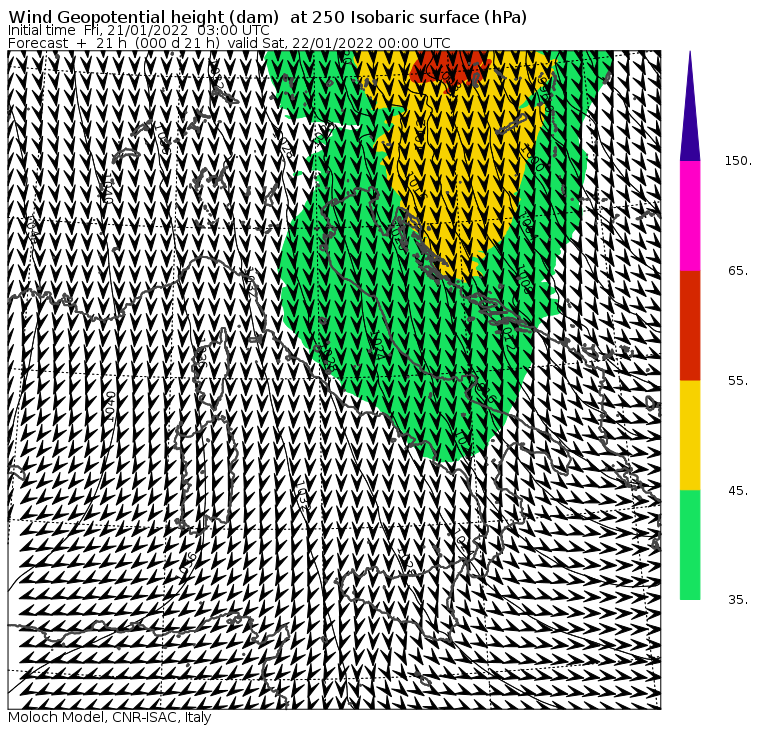Image resolution: width=760 pixels, height=731 pixels.
Task: Click the 'Forecast + 21 h' validity line
Action: [229, 43]
